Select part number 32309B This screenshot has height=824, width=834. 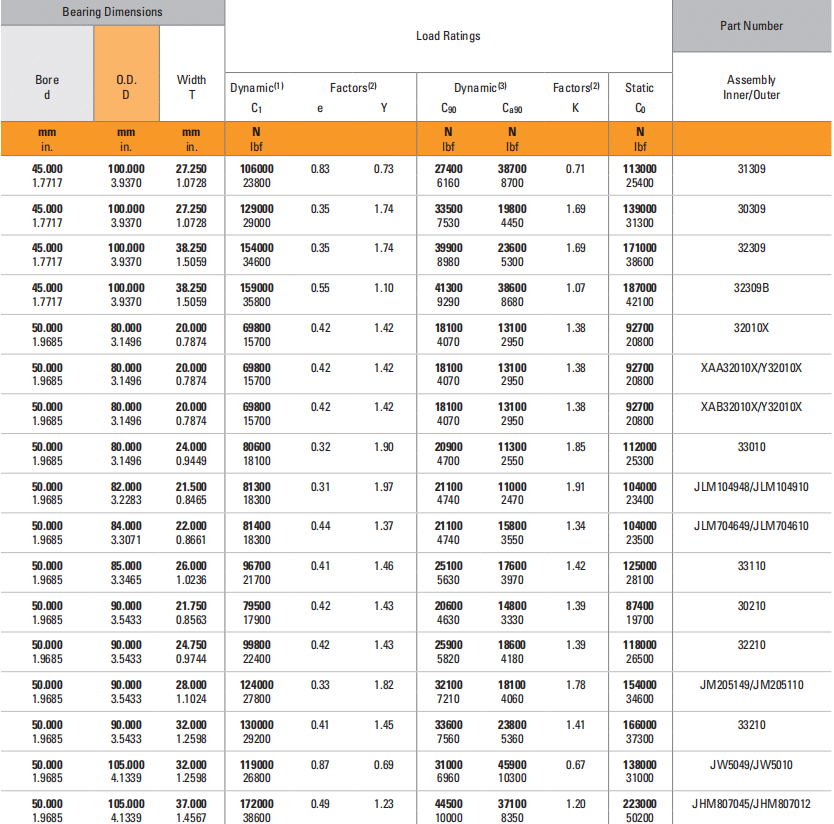point(751,288)
